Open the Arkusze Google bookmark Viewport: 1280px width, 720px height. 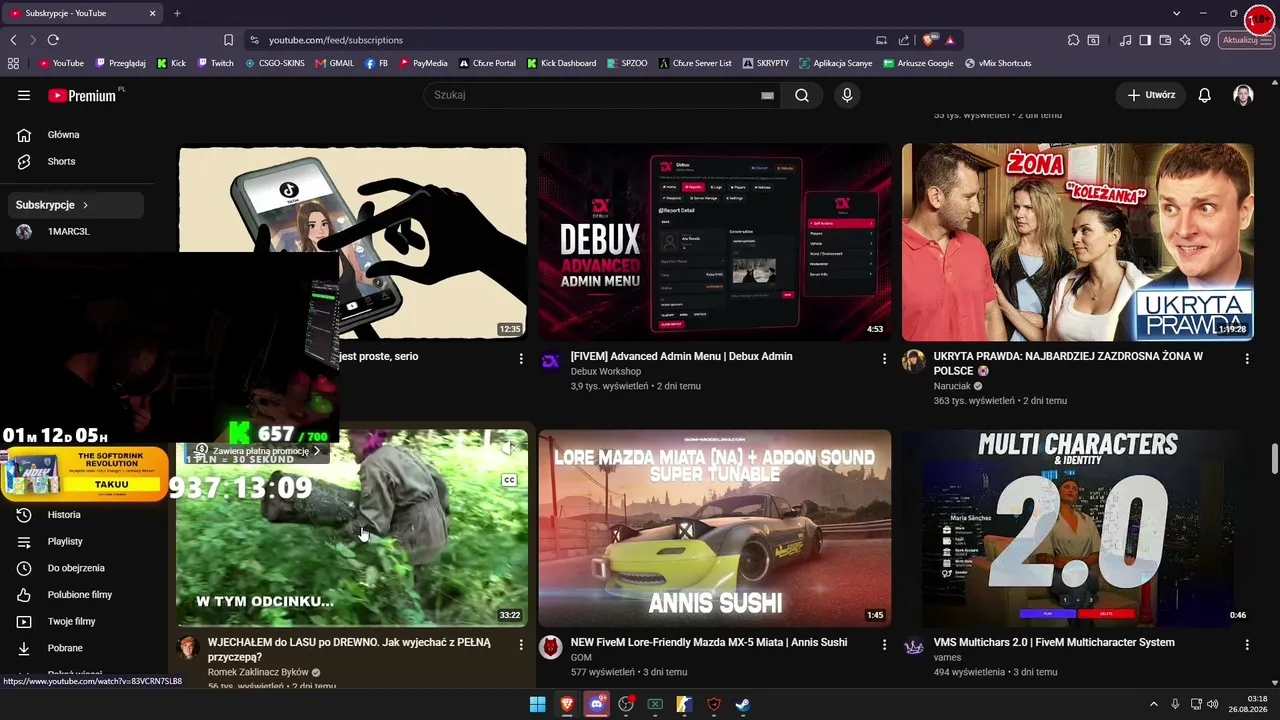click(919, 63)
